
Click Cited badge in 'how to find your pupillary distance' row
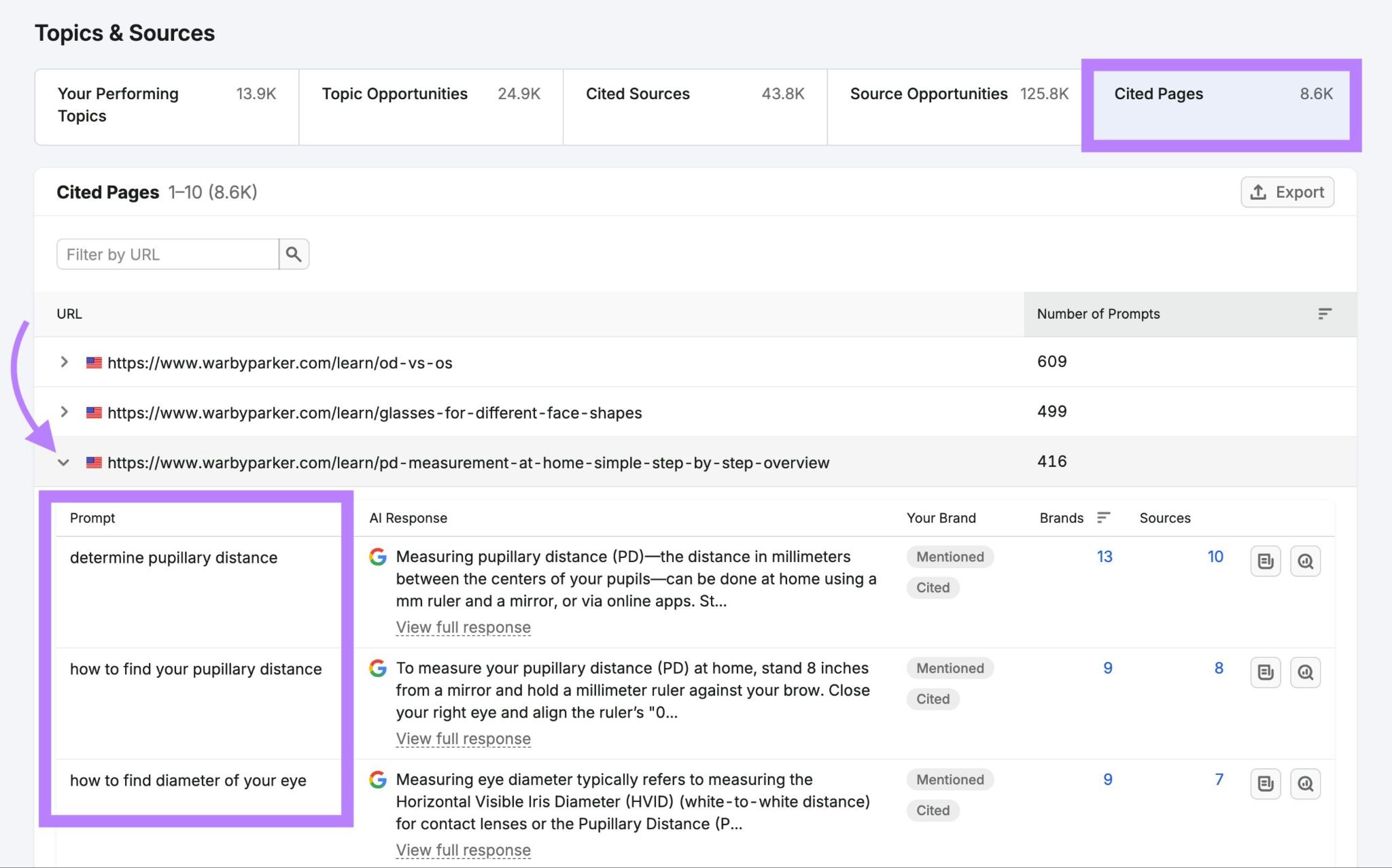[x=933, y=699]
